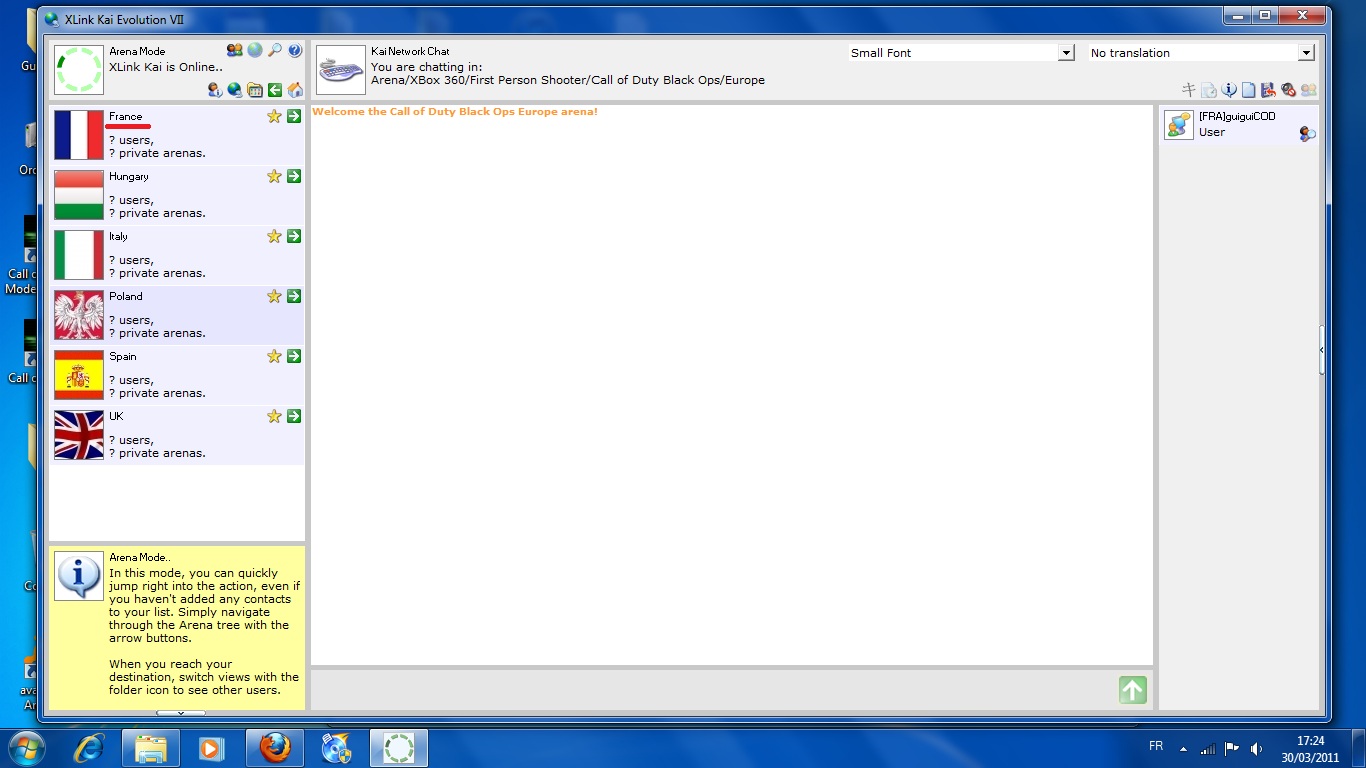Image resolution: width=1366 pixels, height=768 pixels.
Task: Switch views with the folder icon
Action: [x=255, y=90]
